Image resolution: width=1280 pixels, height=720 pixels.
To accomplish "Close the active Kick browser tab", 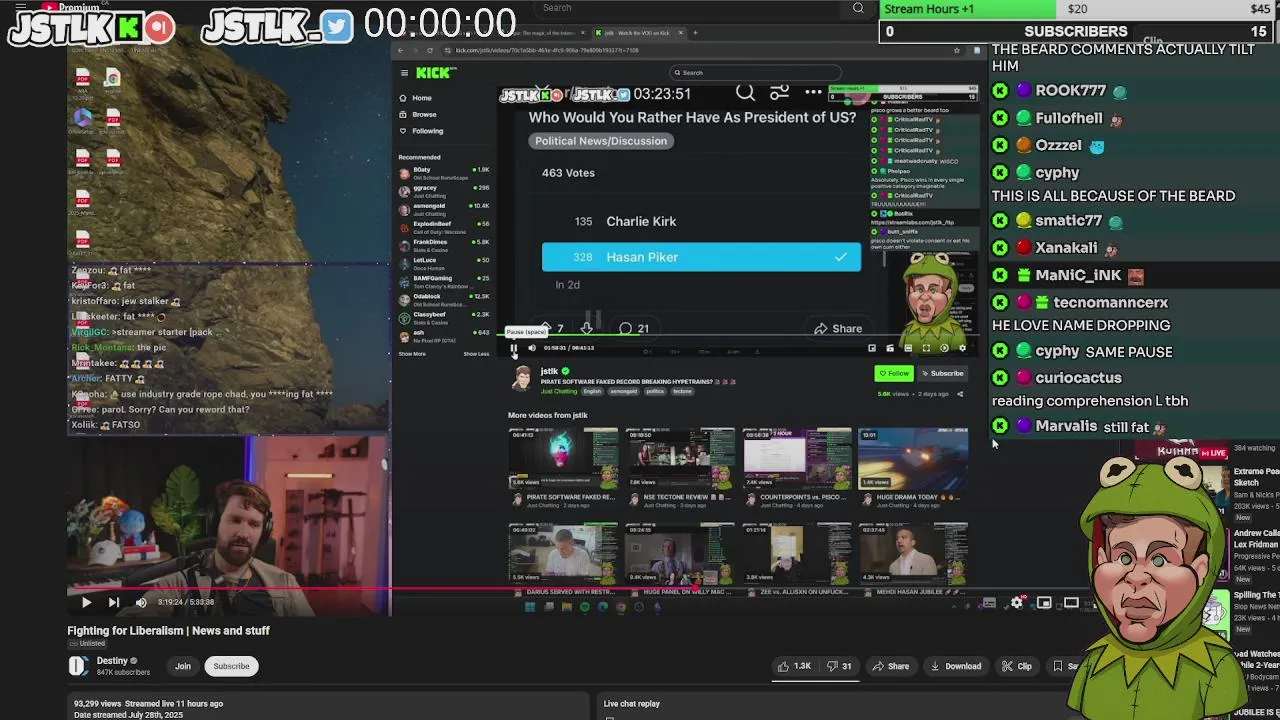I will click(681, 33).
